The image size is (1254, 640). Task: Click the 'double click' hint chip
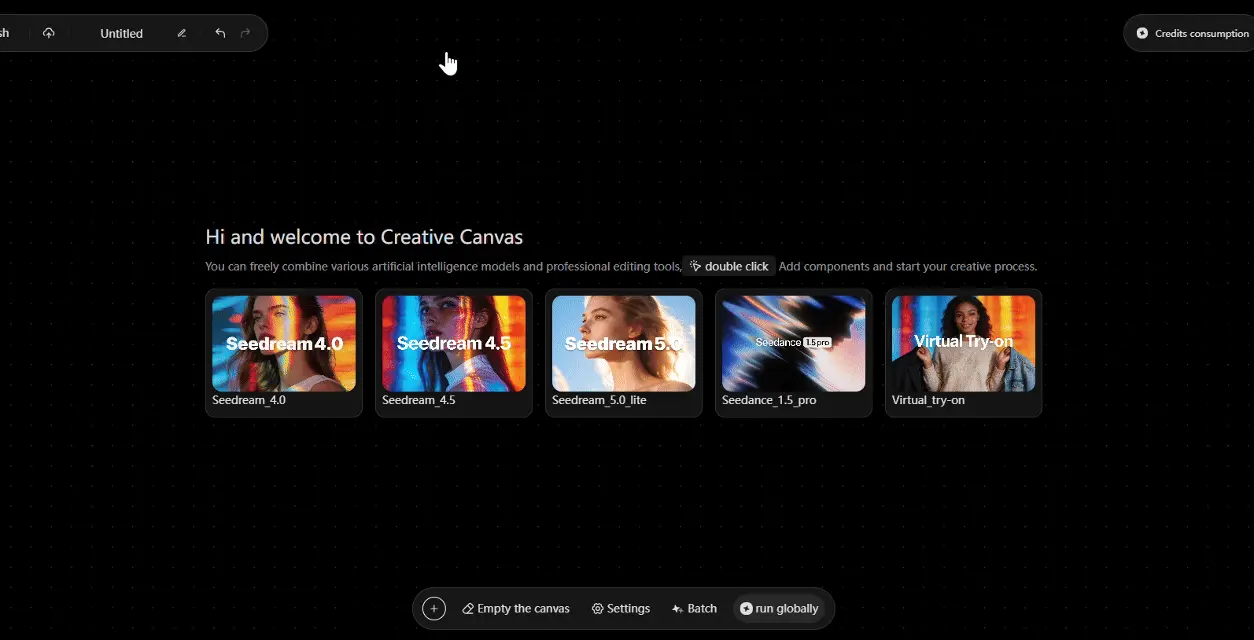point(729,266)
